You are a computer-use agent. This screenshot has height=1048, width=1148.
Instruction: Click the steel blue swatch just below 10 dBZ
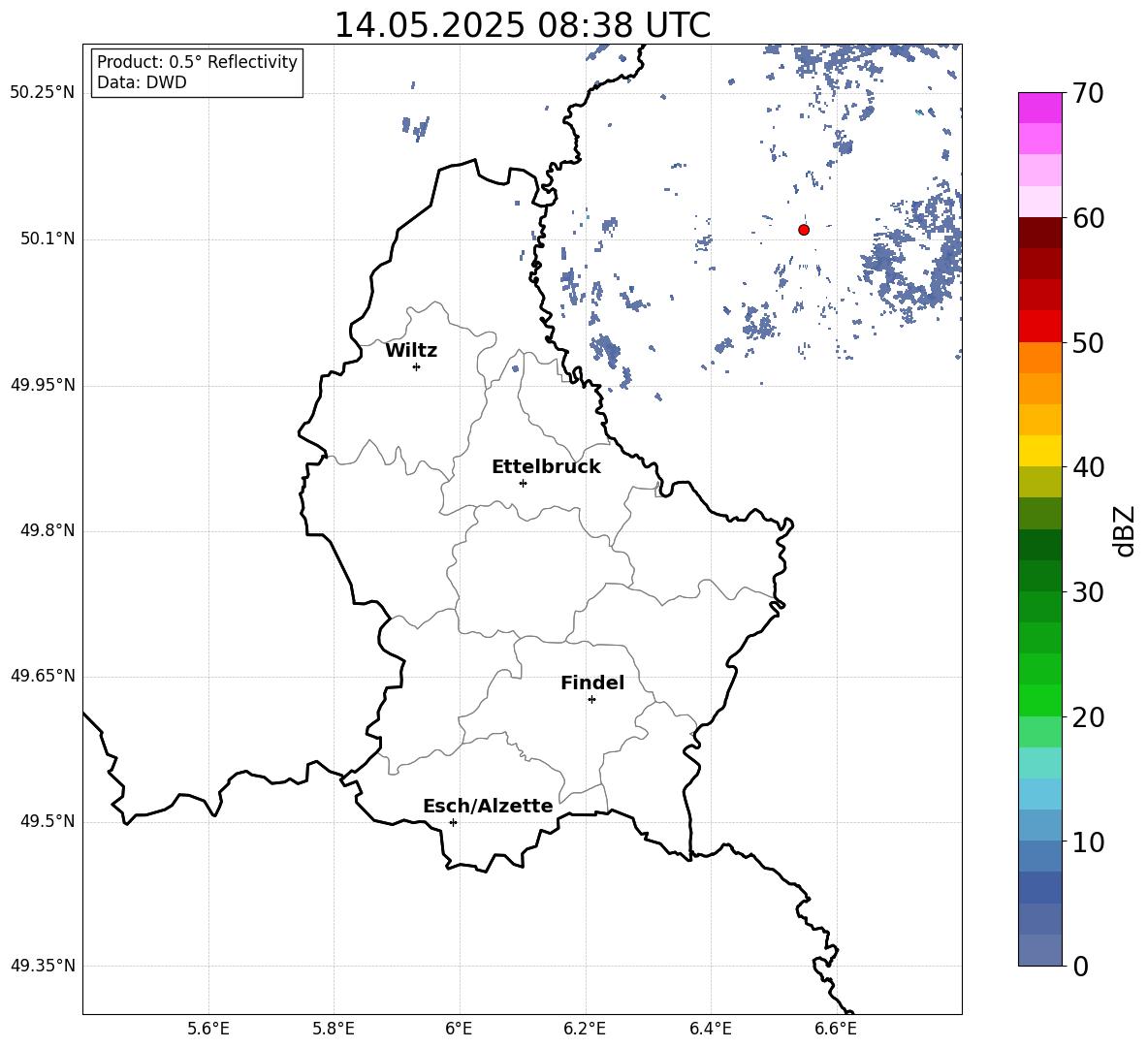[x=1040, y=856]
